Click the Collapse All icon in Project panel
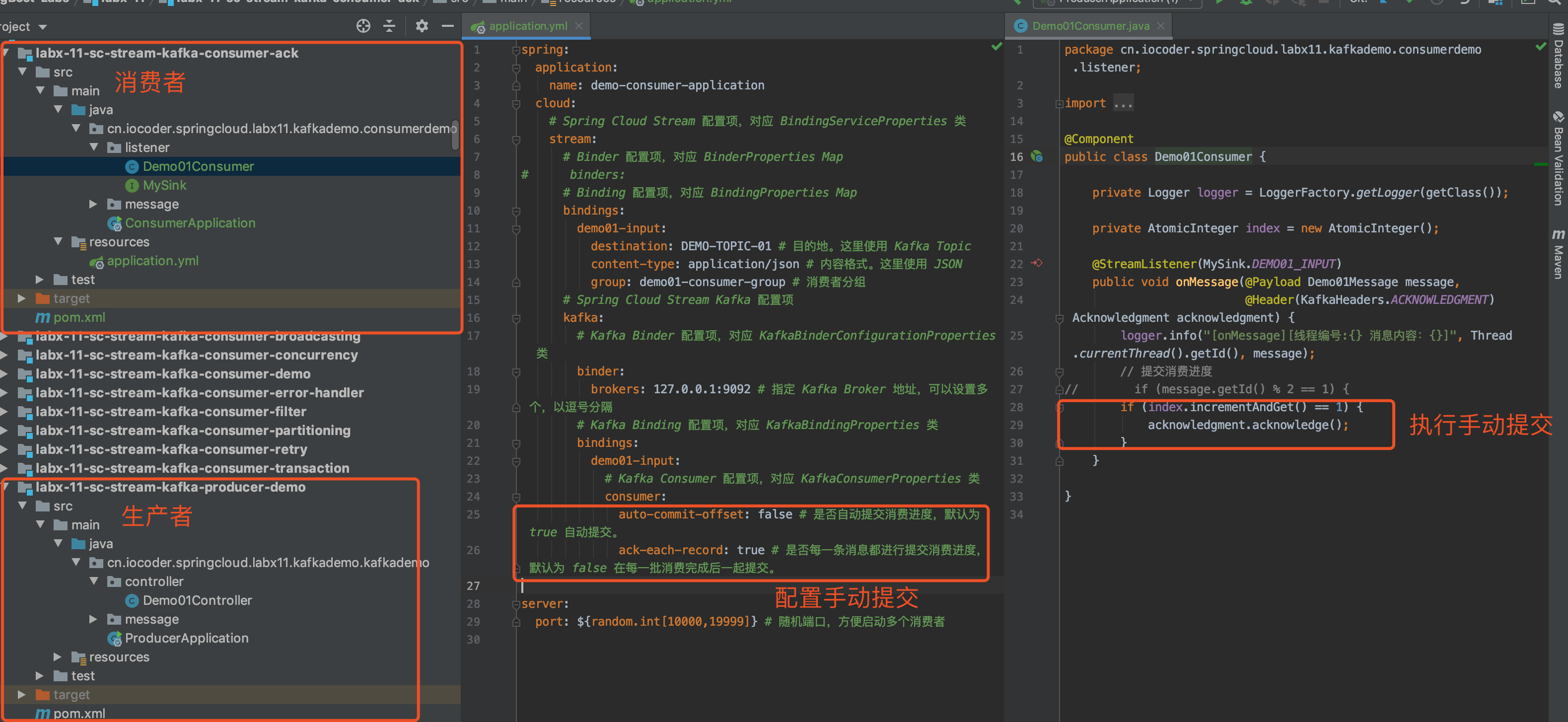This screenshot has height=722, width=1568. point(389,26)
